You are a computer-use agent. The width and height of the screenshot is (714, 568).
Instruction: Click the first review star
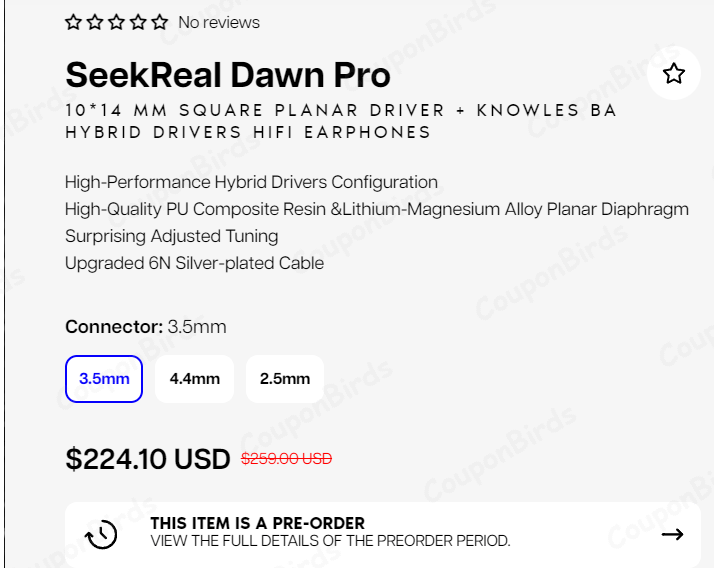pos(73,22)
